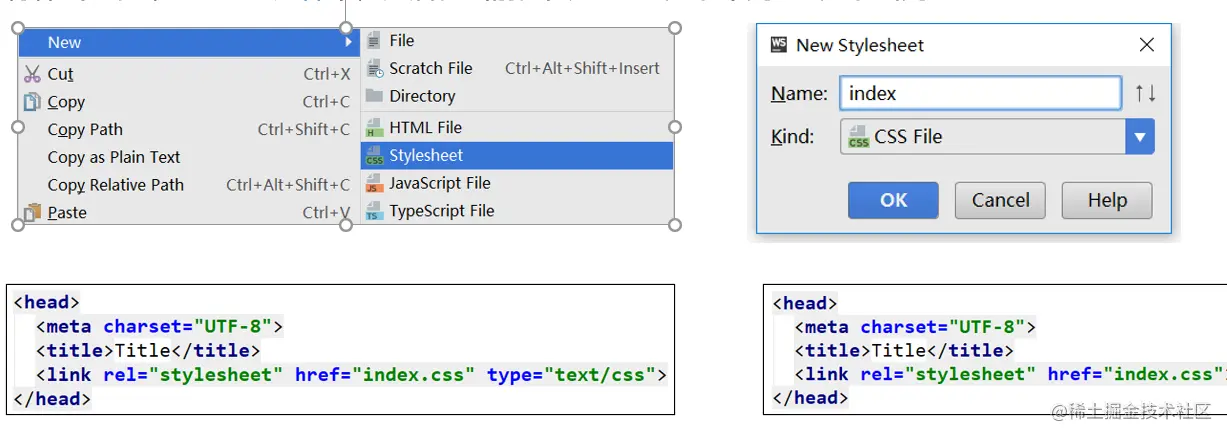
Task: Select JavaScript File in submenu
Action: [x=516, y=183]
